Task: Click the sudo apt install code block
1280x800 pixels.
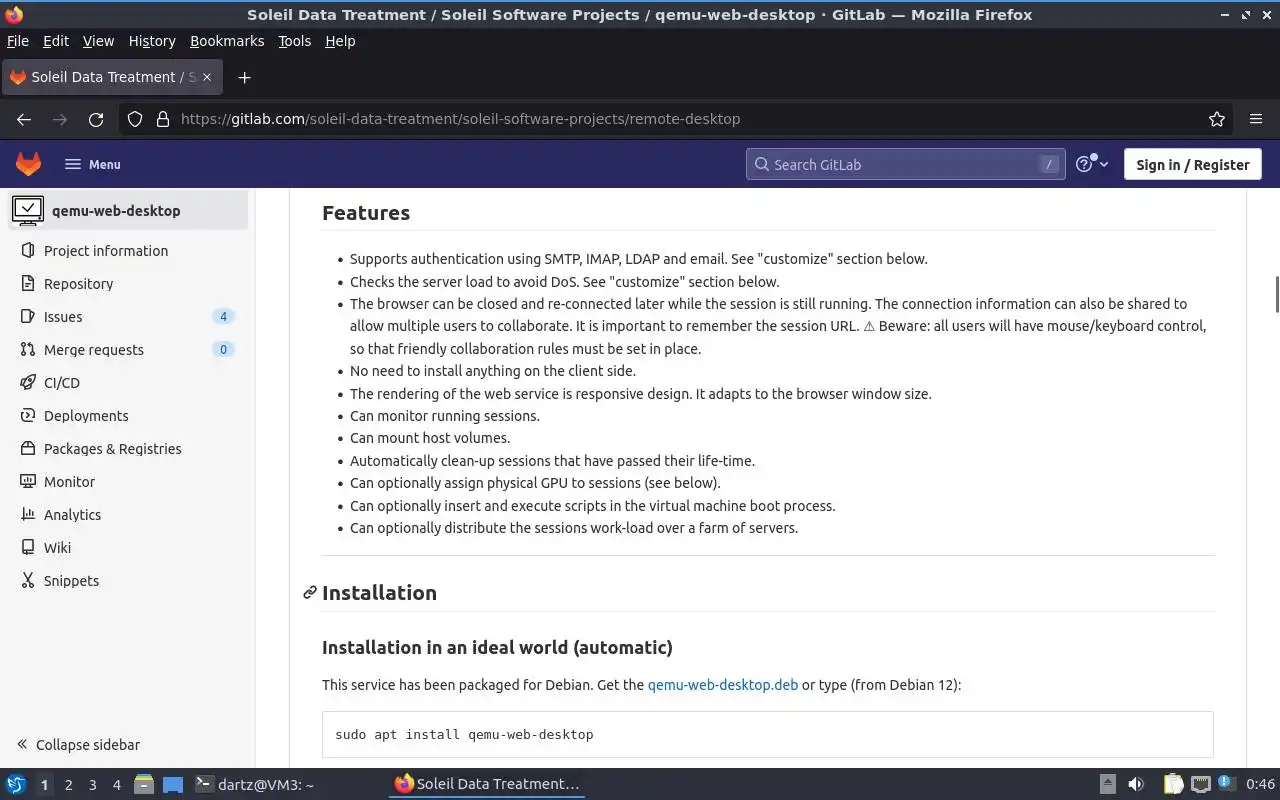Action: (x=768, y=734)
